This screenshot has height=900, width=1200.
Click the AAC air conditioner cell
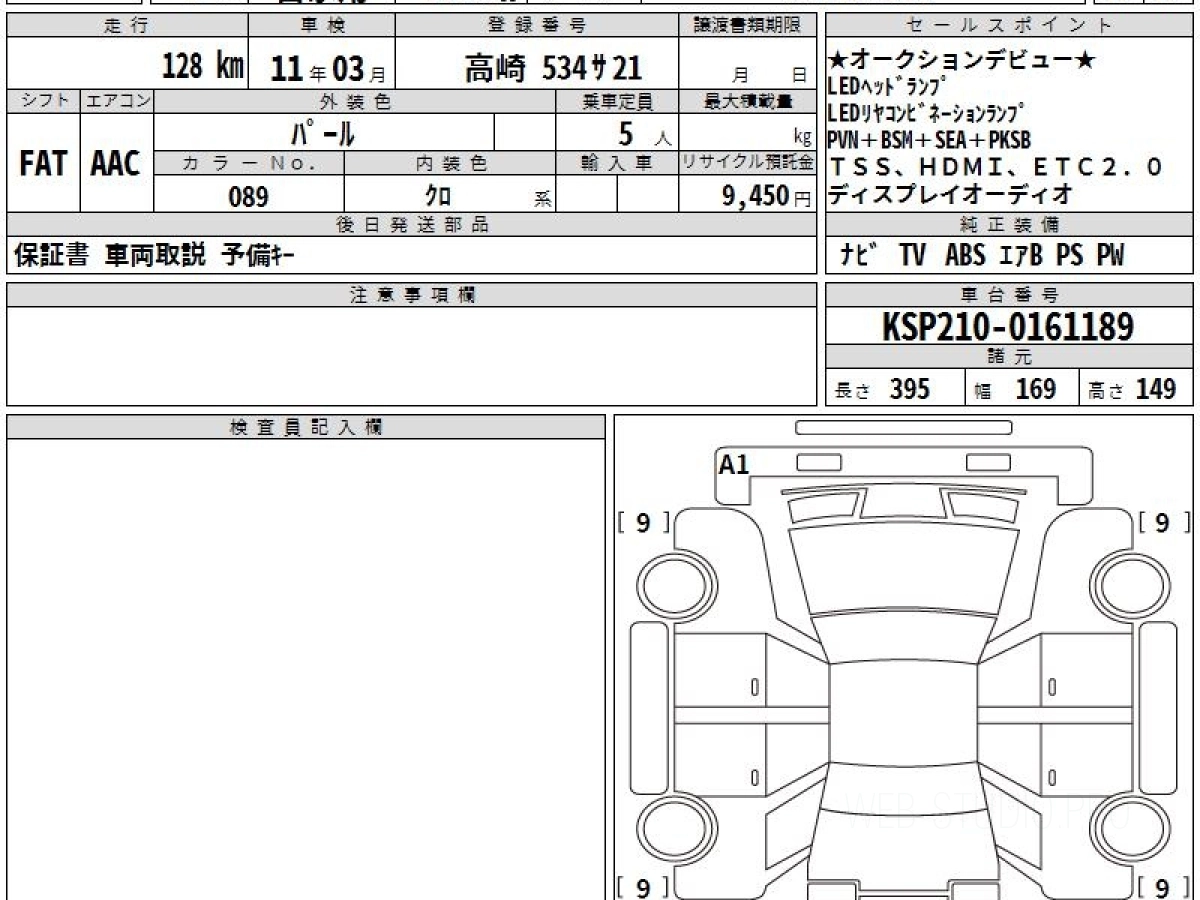coord(116,164)
